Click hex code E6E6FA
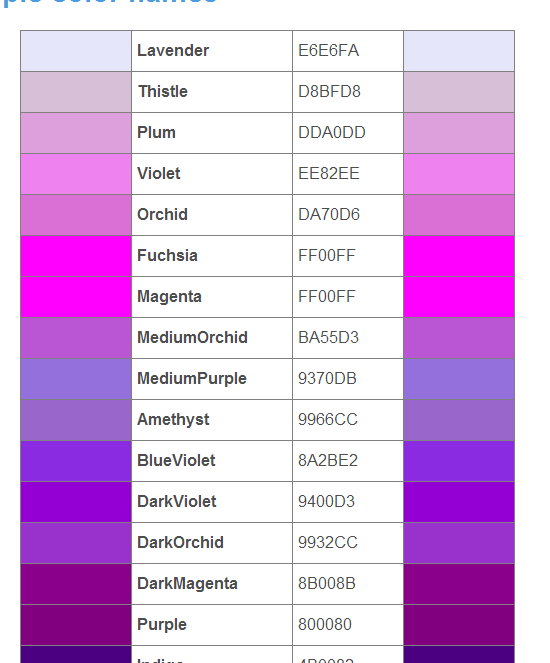This screenshot has width=550, height=663. coord(328,51)
